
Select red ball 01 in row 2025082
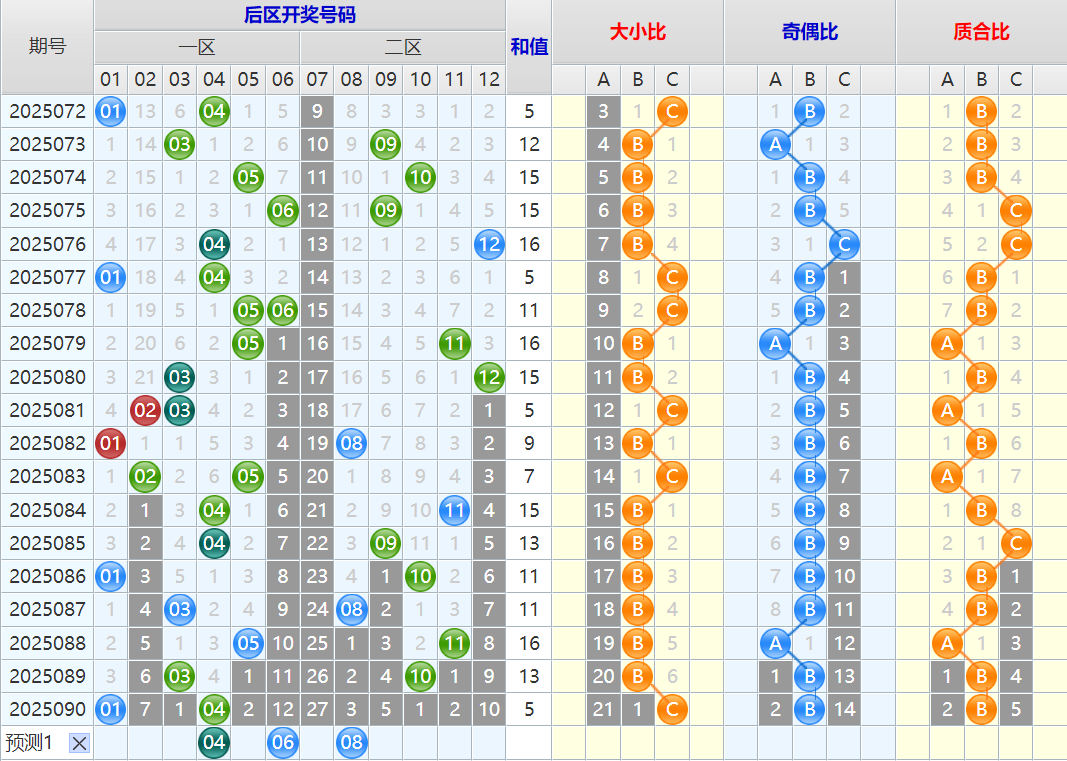tap(110, 443)
